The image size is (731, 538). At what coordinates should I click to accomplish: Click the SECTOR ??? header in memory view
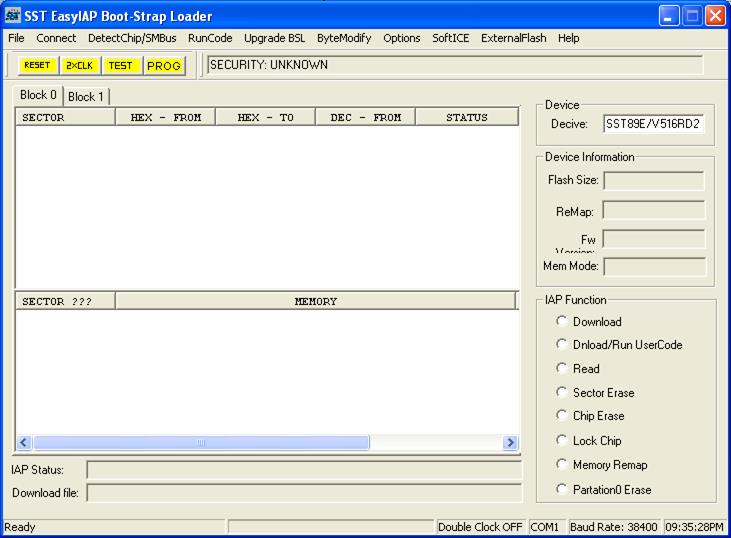pyautogui.click(x=65, y=301)
